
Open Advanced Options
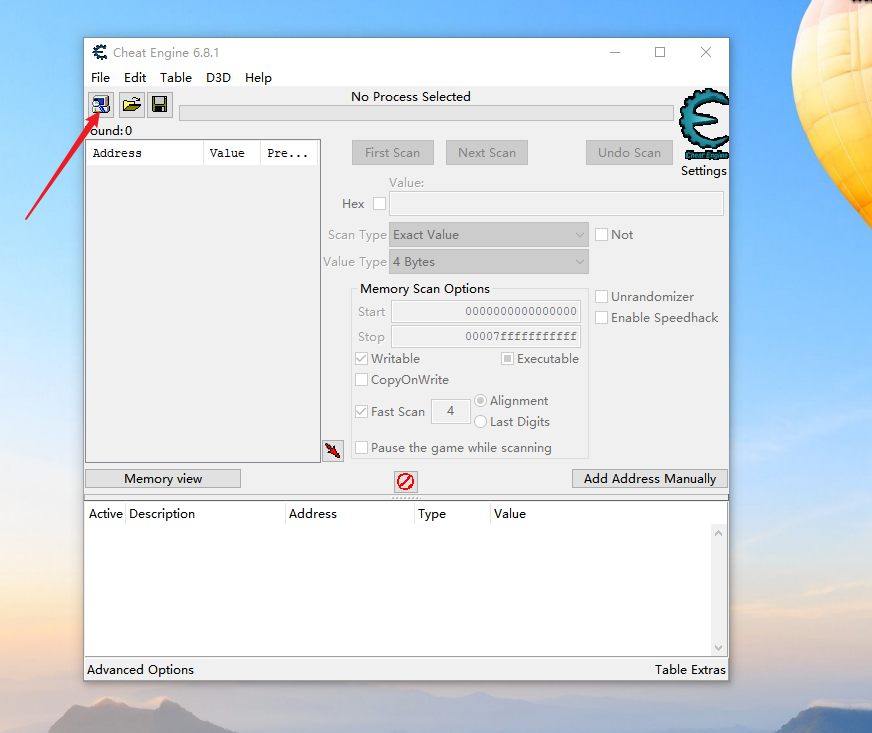tap(140, 670)
